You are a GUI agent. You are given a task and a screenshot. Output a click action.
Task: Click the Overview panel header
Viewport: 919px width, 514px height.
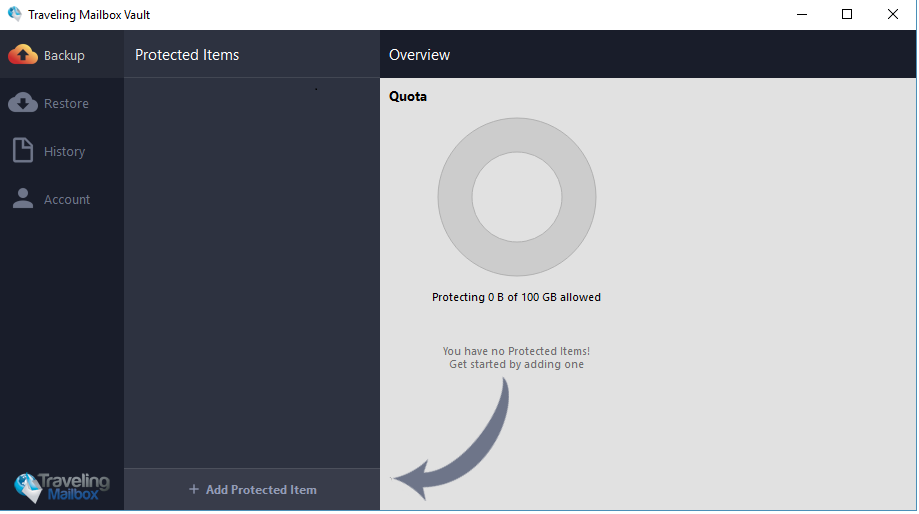tap(419, 55)
